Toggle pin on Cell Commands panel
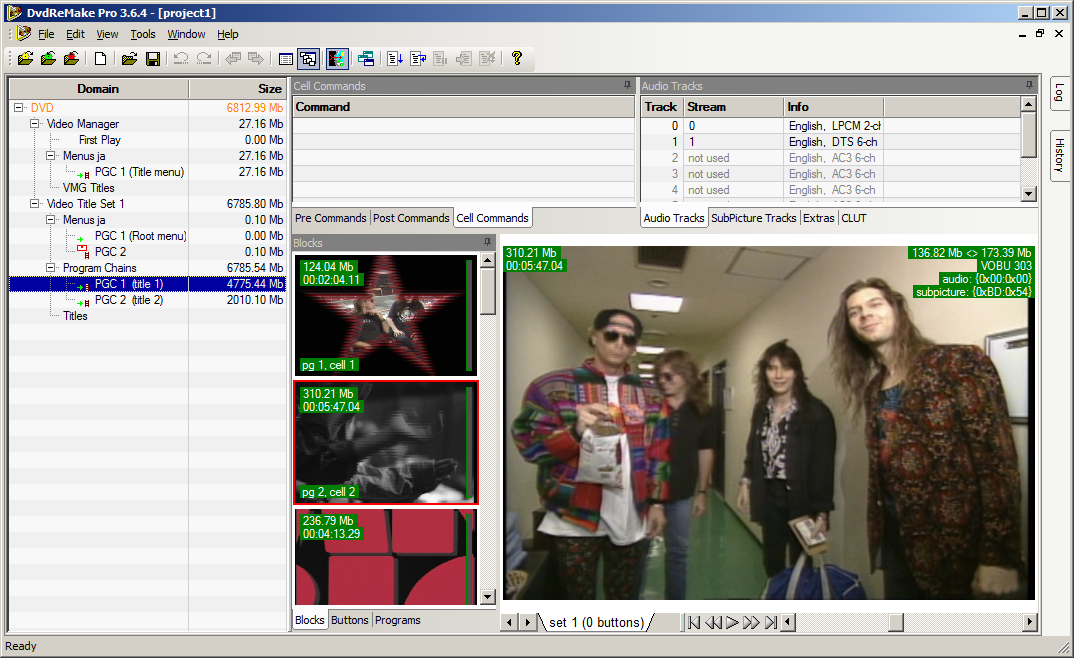Viewport: 1074px width, 658px height. (627, 86)
